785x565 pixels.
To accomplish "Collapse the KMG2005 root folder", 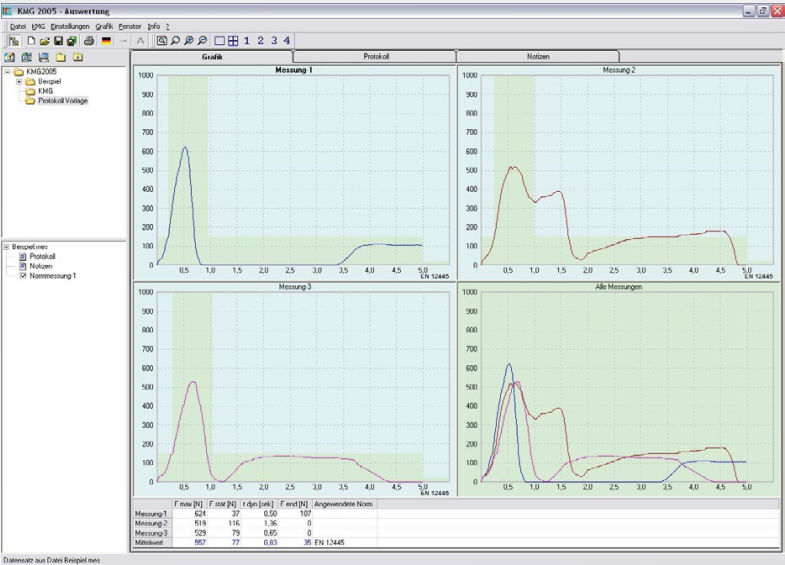I will (7, 72).
